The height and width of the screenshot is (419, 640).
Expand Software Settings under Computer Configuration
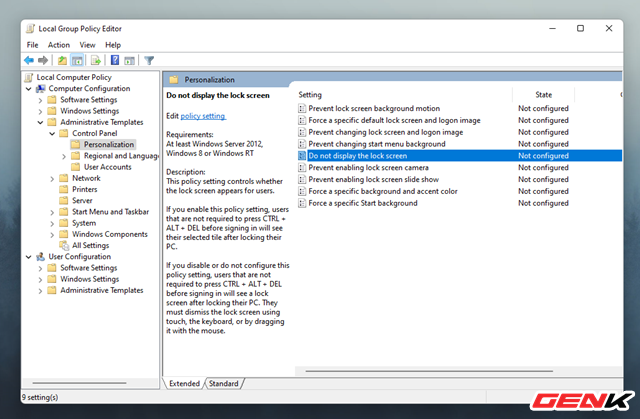coord(40,100)
